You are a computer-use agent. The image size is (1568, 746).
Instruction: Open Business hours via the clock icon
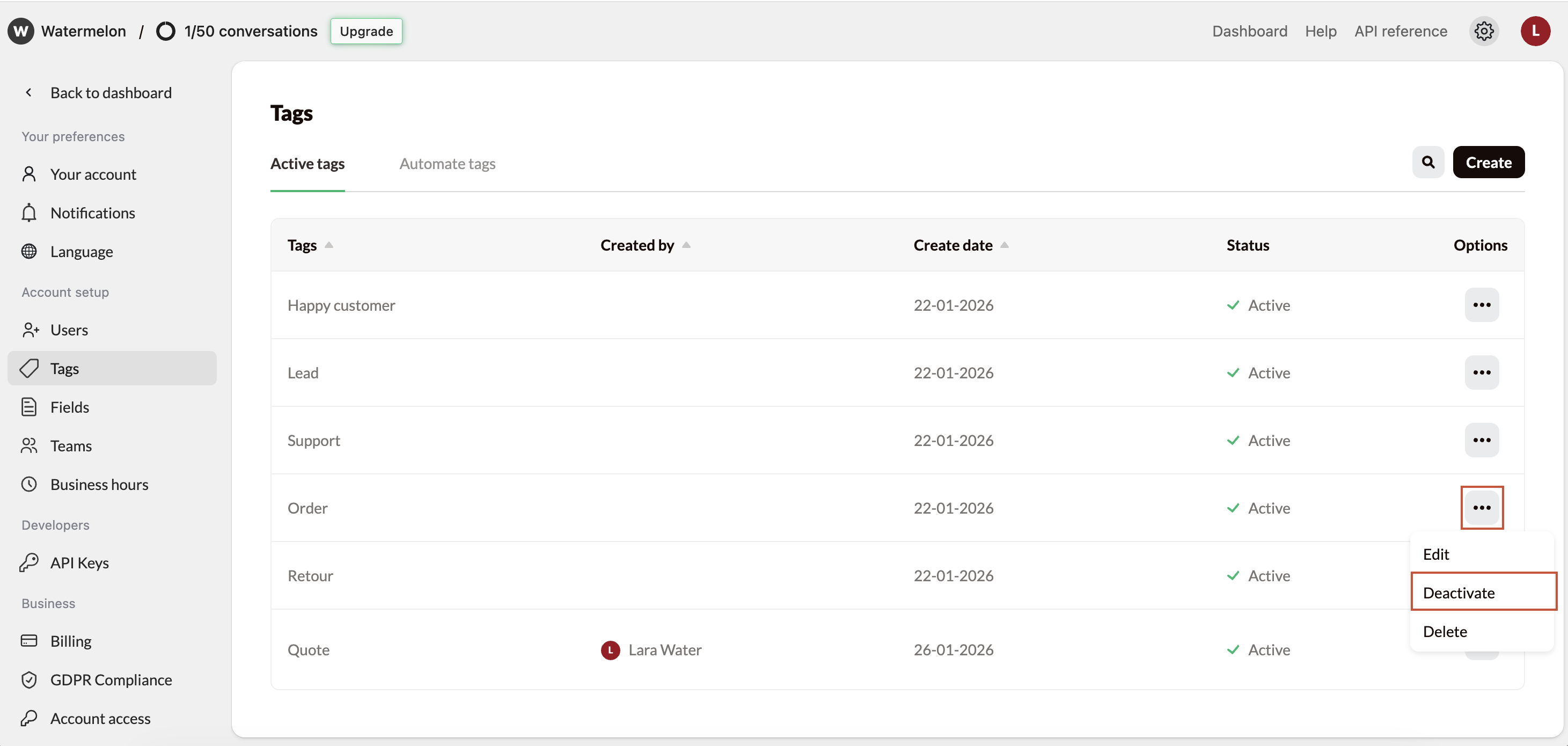point(29,484)
